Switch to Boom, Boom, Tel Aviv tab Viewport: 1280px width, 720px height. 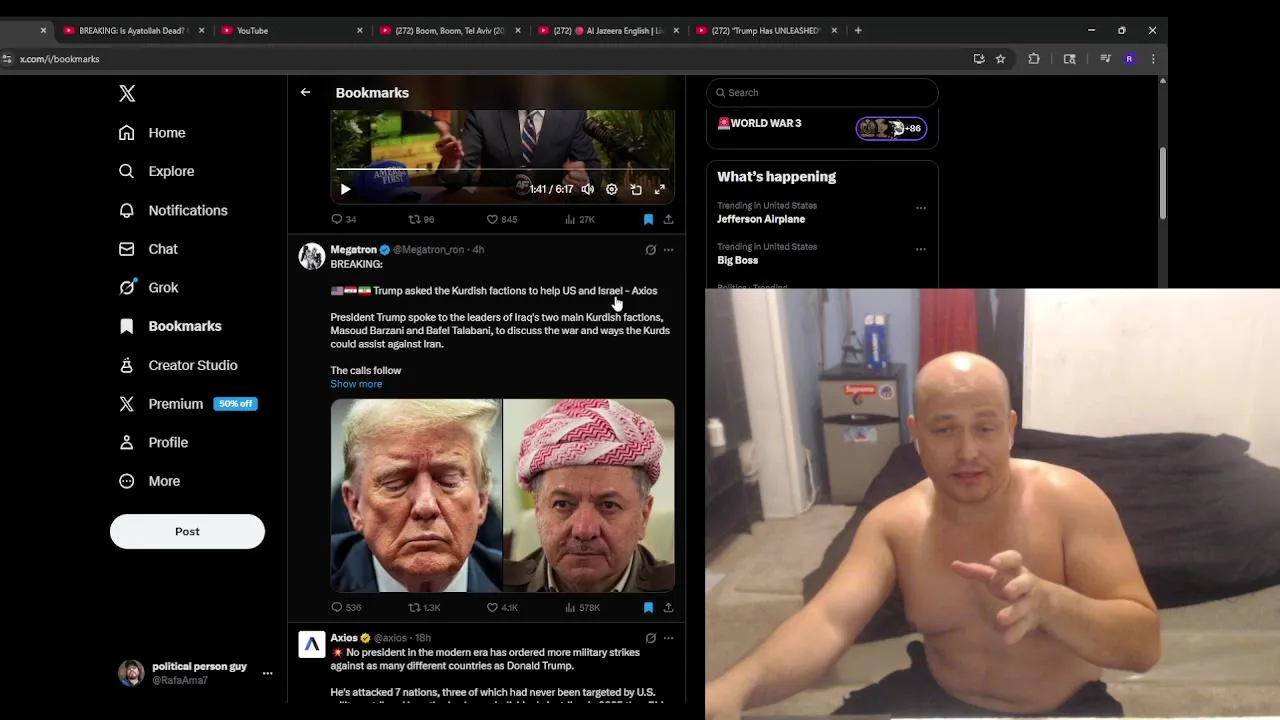pos(448,31)
